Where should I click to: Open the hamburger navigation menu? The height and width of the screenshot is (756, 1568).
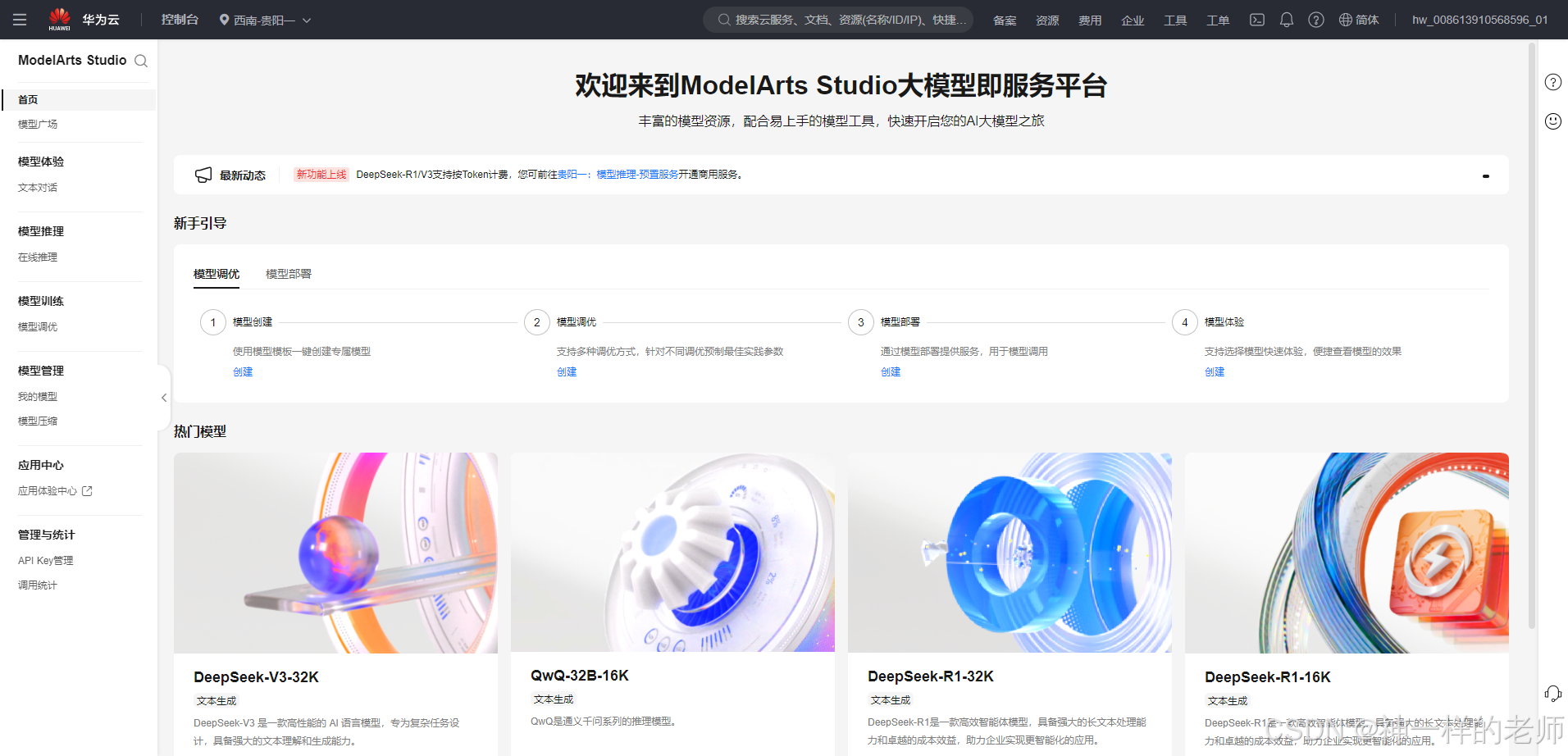coord(20,20)
